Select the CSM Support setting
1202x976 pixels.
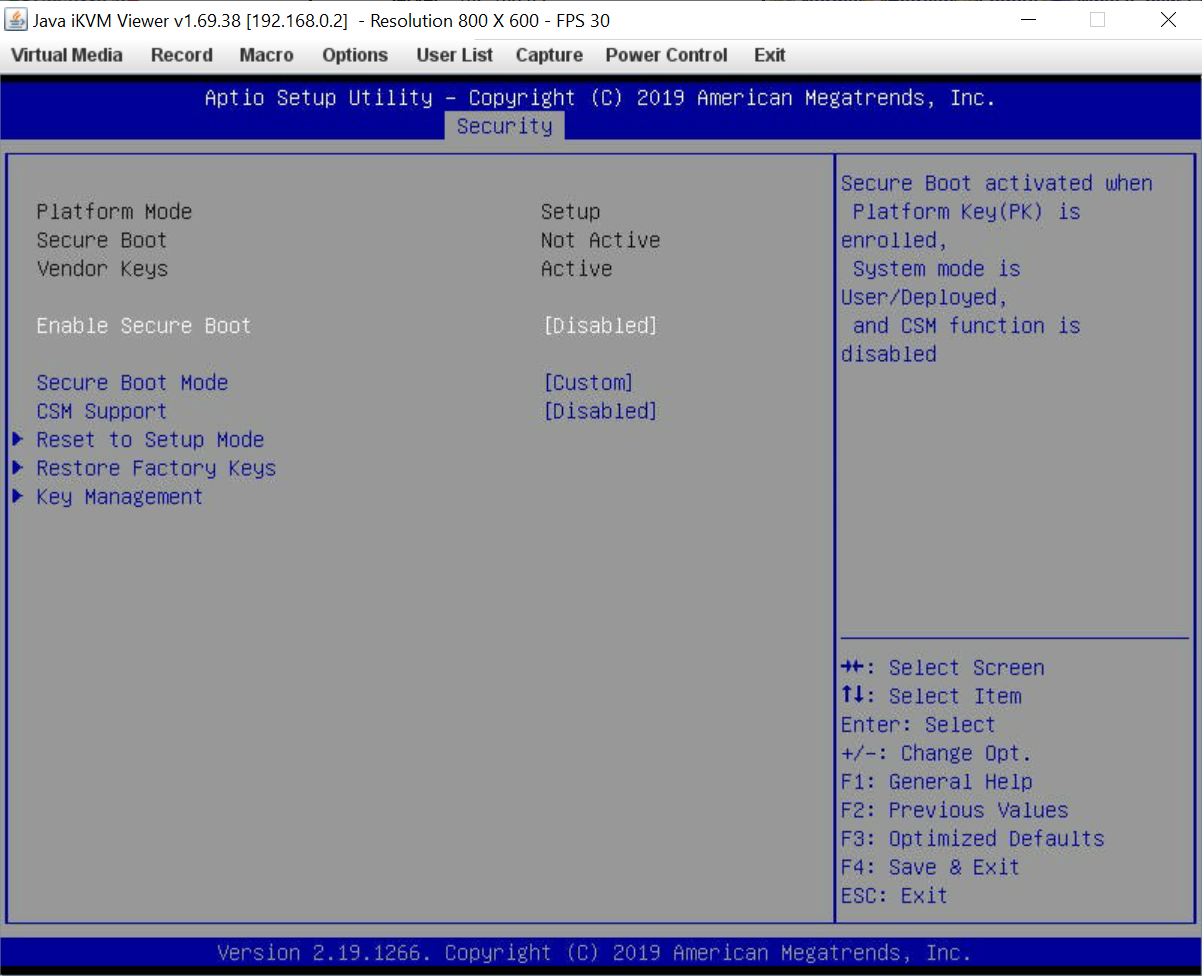tap(101, 411)
